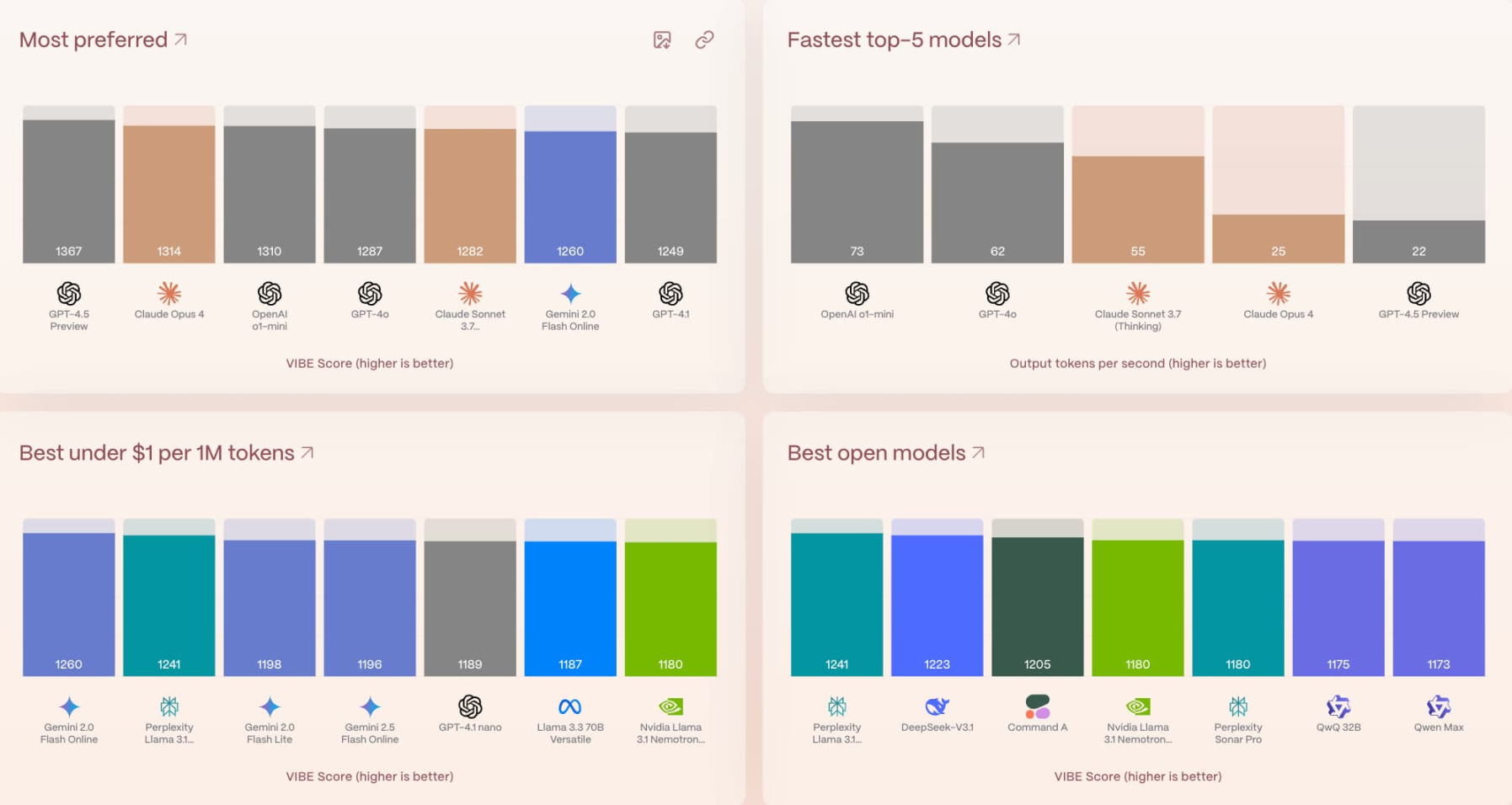Click the GPT-4.5 Preview bar scoring 1367
1512x805 pixels.
point(69,189)
